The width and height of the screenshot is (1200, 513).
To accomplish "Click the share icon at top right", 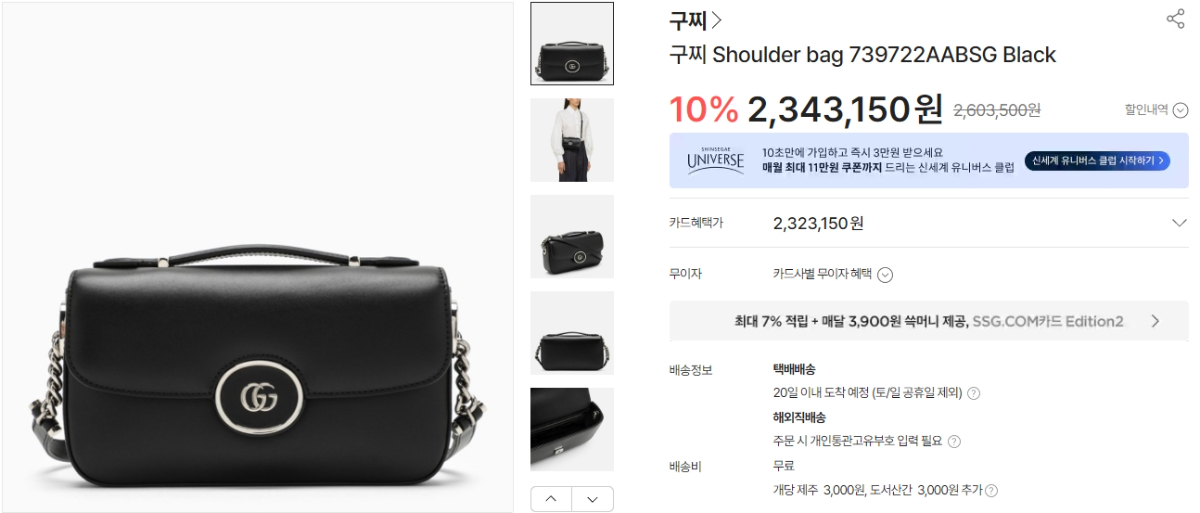I will coord(1175,19).
